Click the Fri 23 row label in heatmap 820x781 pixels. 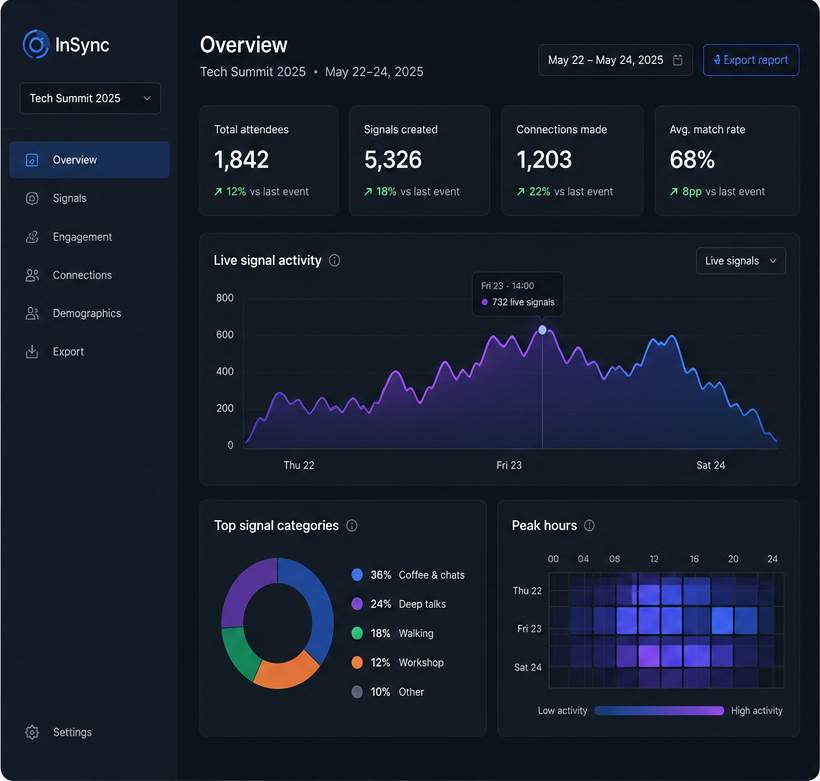tap(529, 629)
